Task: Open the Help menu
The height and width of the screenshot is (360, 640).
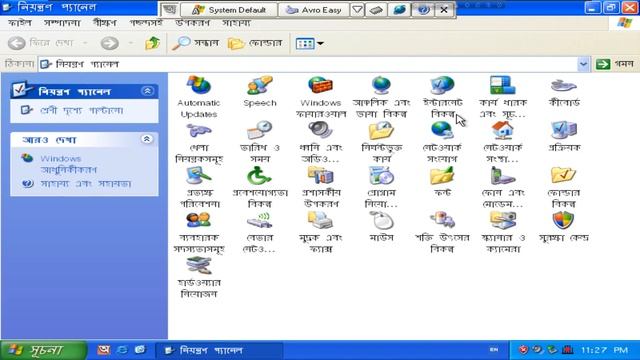Action: tap(236, 23)
